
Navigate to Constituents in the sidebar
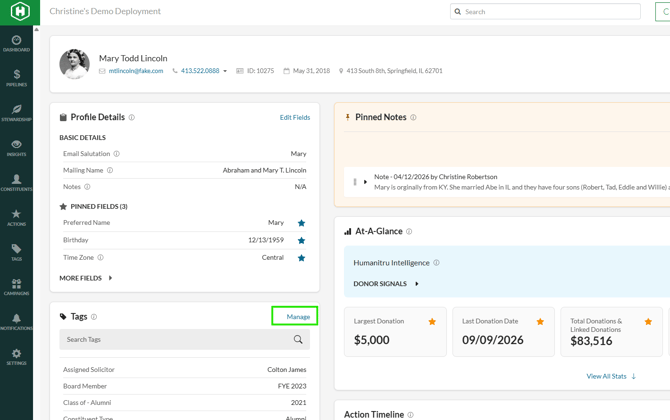[x=16, y=183]
